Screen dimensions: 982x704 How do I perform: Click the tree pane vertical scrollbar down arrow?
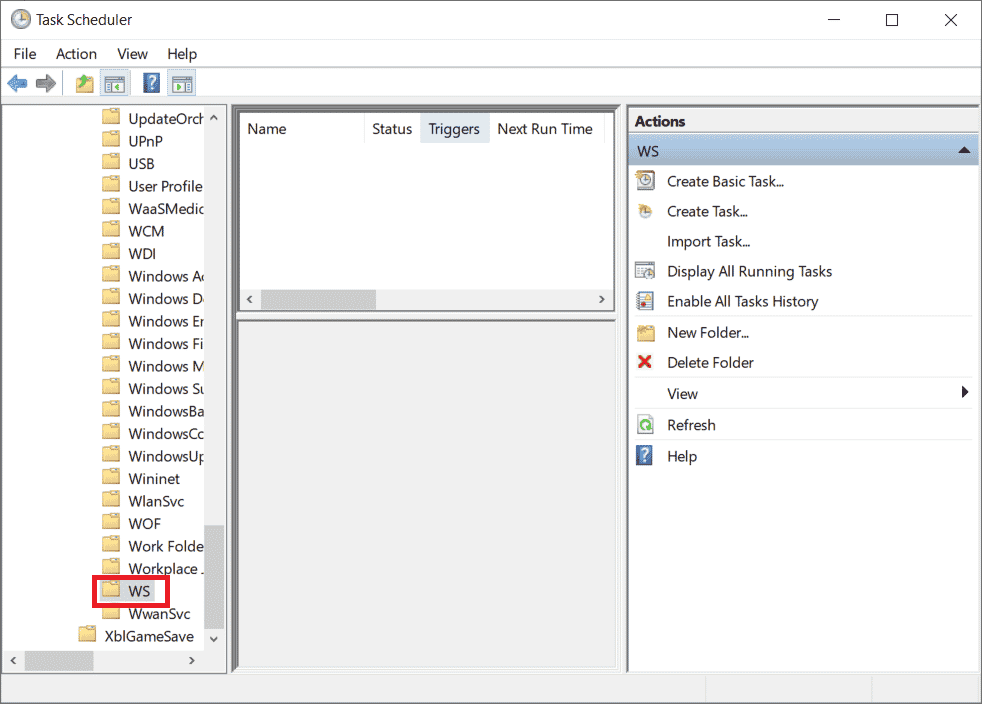tap(214, 639)
